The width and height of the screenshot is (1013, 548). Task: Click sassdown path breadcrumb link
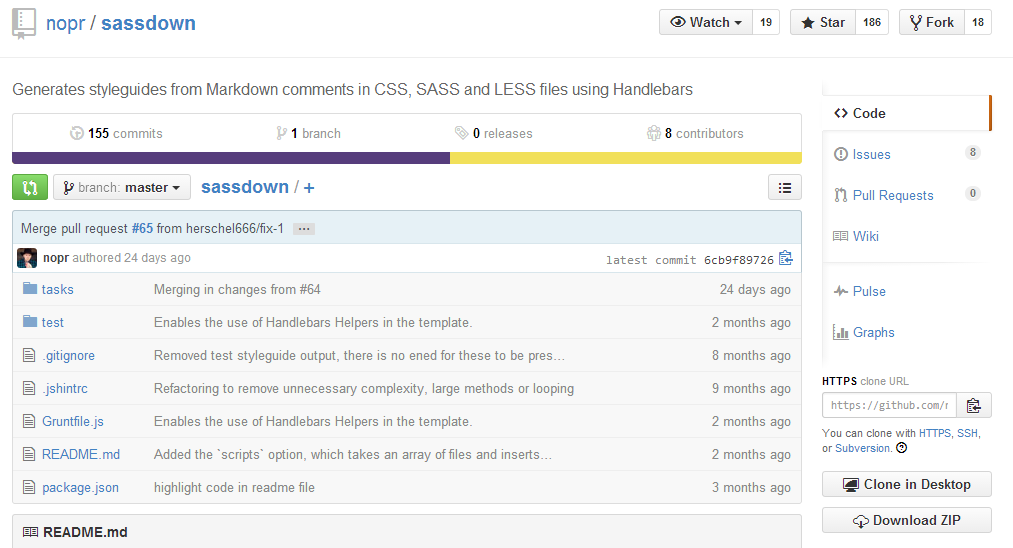point(245,187)
